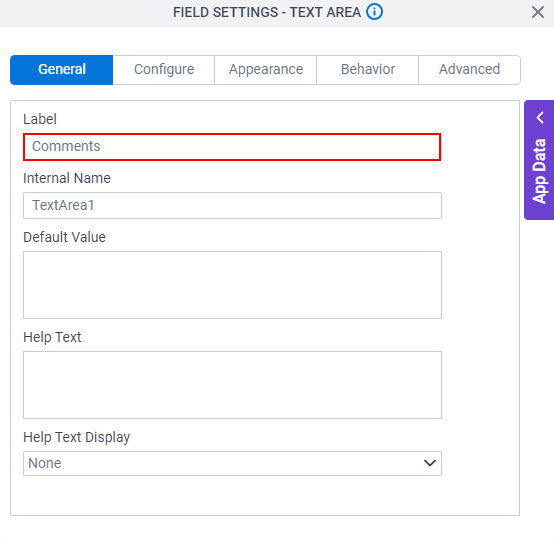Click the TextArea1 internal name field
The width and height of the screenshot is (554, 542).
[232, 206]
